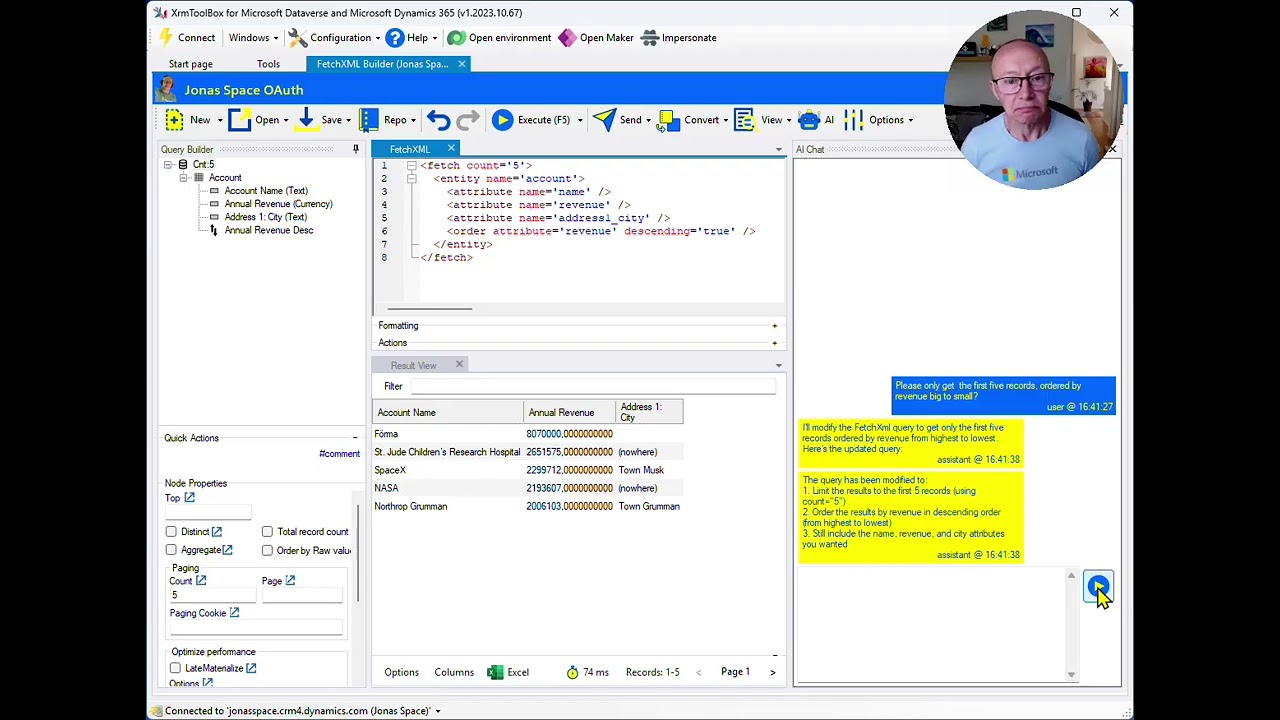Click the Repo icon
Viewport: 1280px width, 720px height.
[x=369, y=120]
